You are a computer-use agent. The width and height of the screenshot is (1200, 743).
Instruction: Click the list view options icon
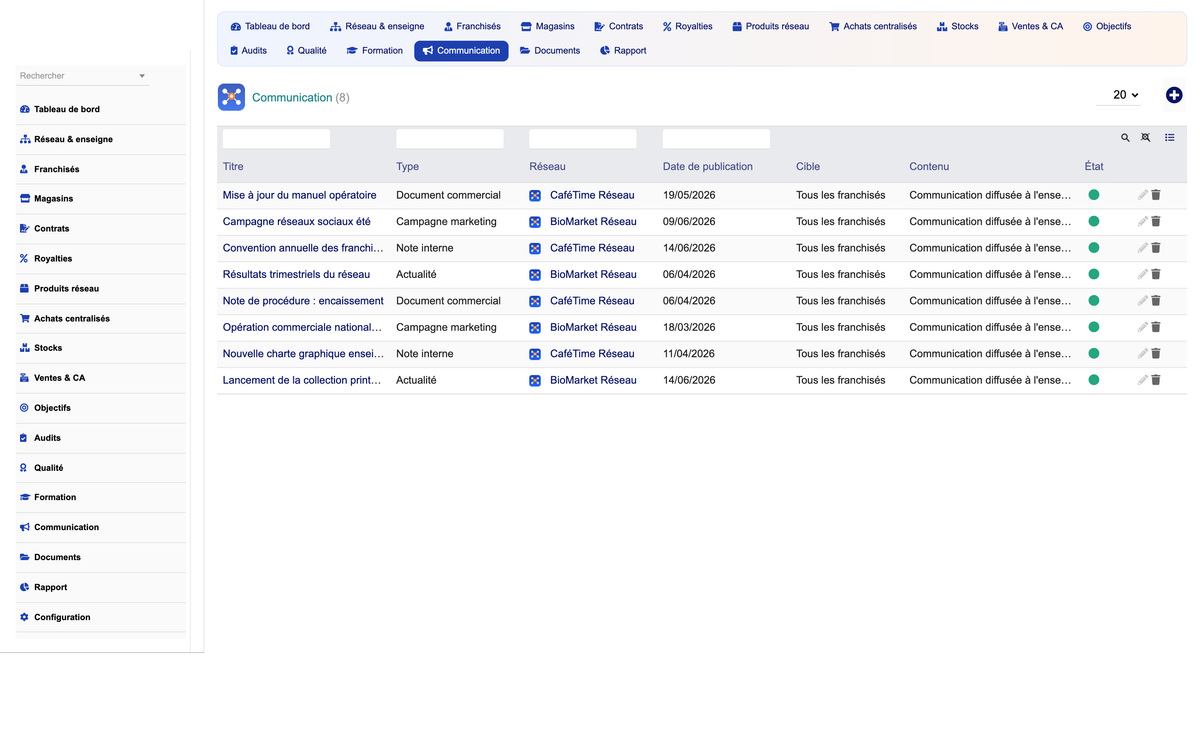[x=1169, y=138]
